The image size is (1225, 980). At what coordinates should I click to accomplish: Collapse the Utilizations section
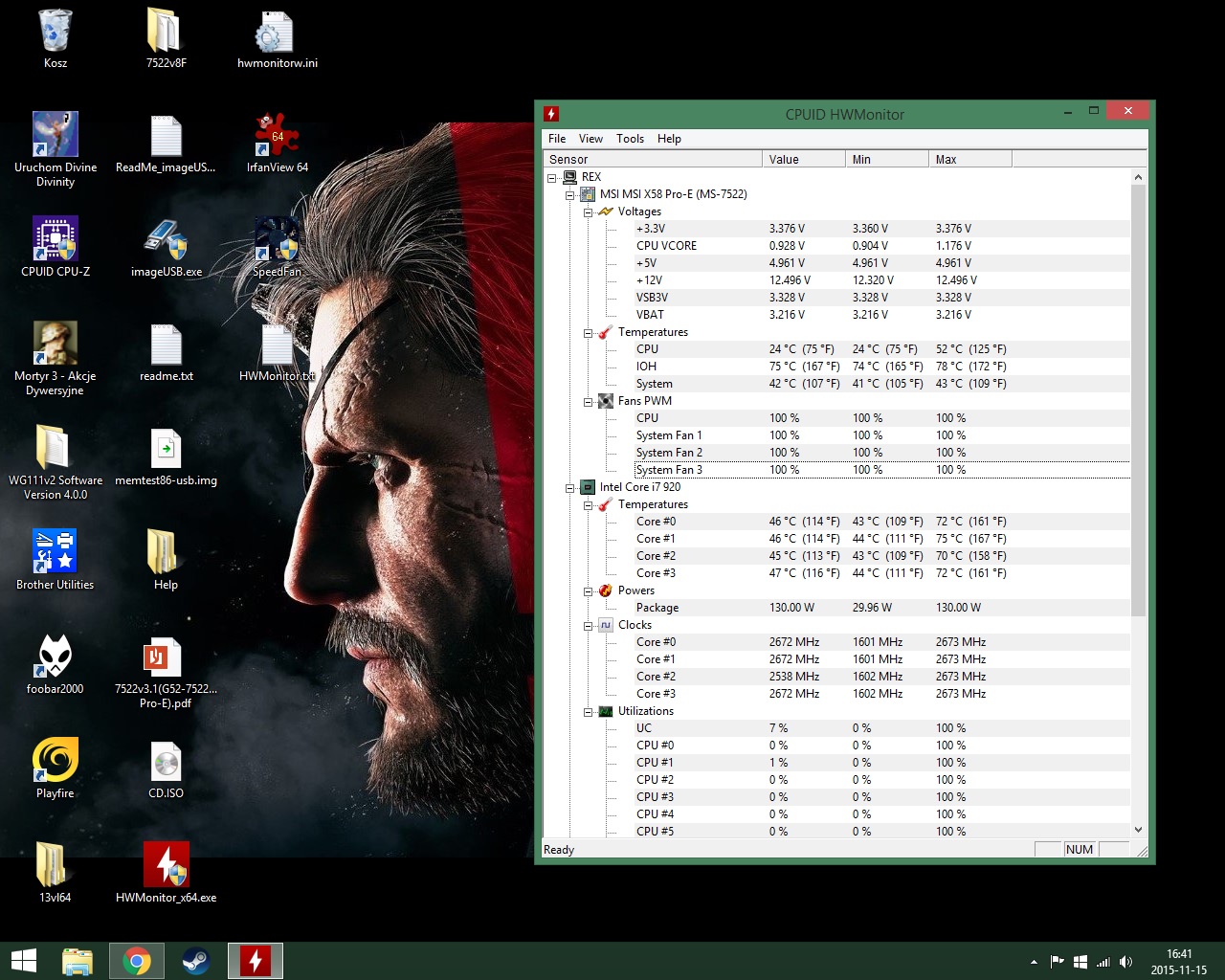[589, 711]
